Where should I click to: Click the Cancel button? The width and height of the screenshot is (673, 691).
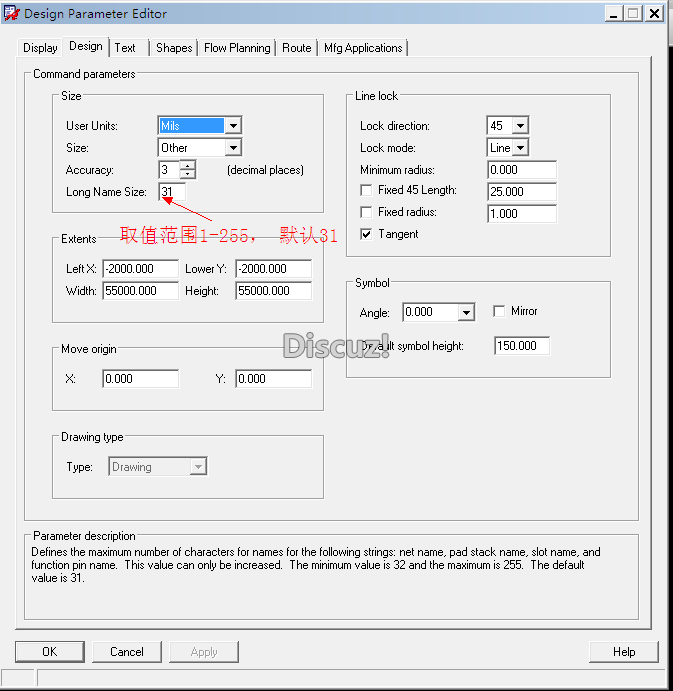click(127, 651)
